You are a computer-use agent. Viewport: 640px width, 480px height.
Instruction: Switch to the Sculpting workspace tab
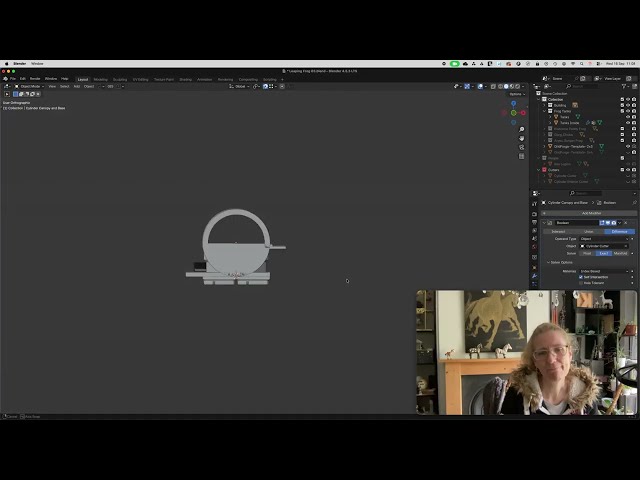coord(120,80)
